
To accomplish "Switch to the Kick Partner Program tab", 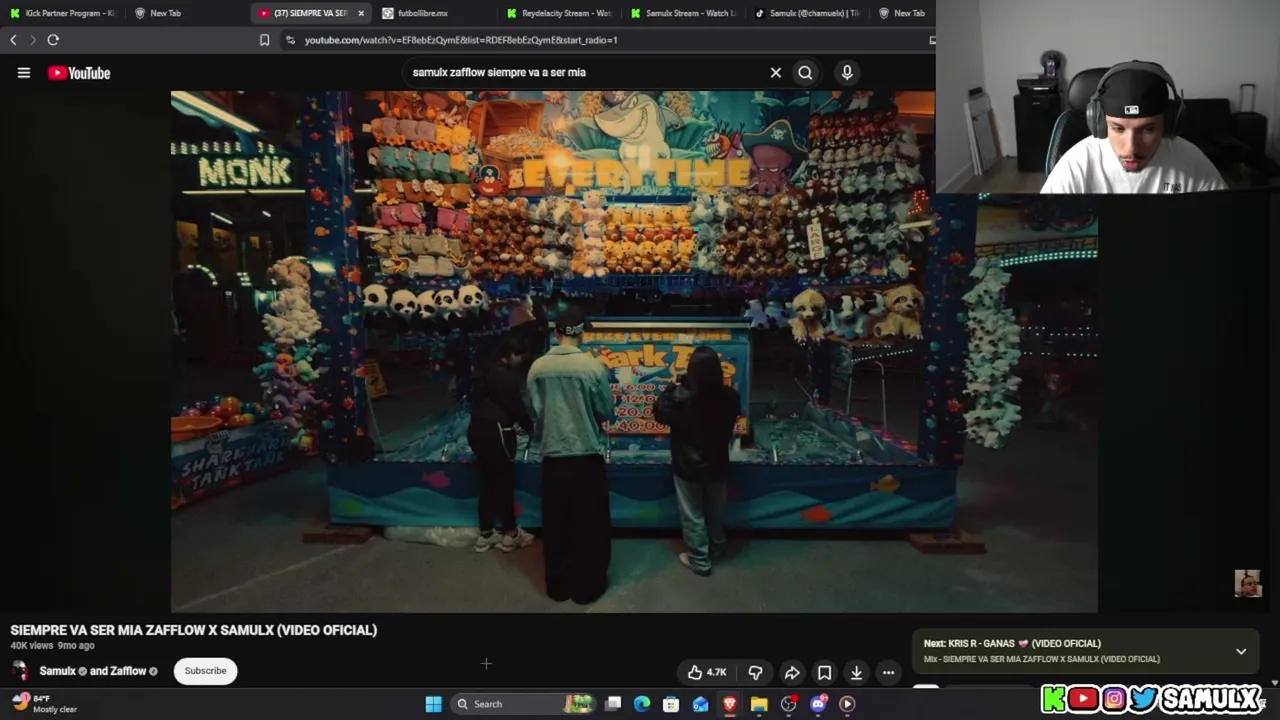I will [63, 13].
